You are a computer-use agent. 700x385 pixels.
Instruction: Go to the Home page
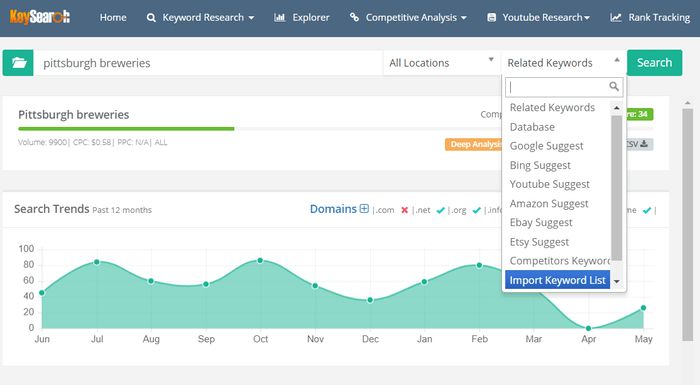tap(113, 17)
